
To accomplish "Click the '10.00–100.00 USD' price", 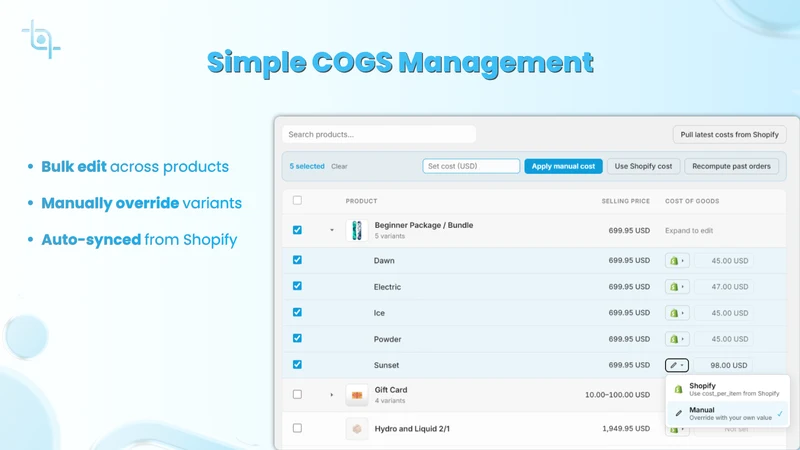I will coord(617,395).
